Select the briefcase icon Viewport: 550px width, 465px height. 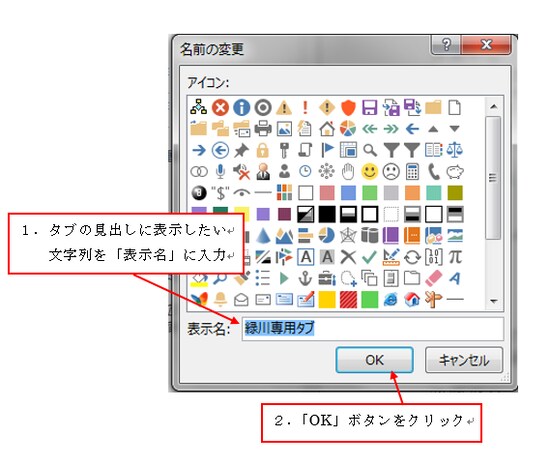[327, 278]
